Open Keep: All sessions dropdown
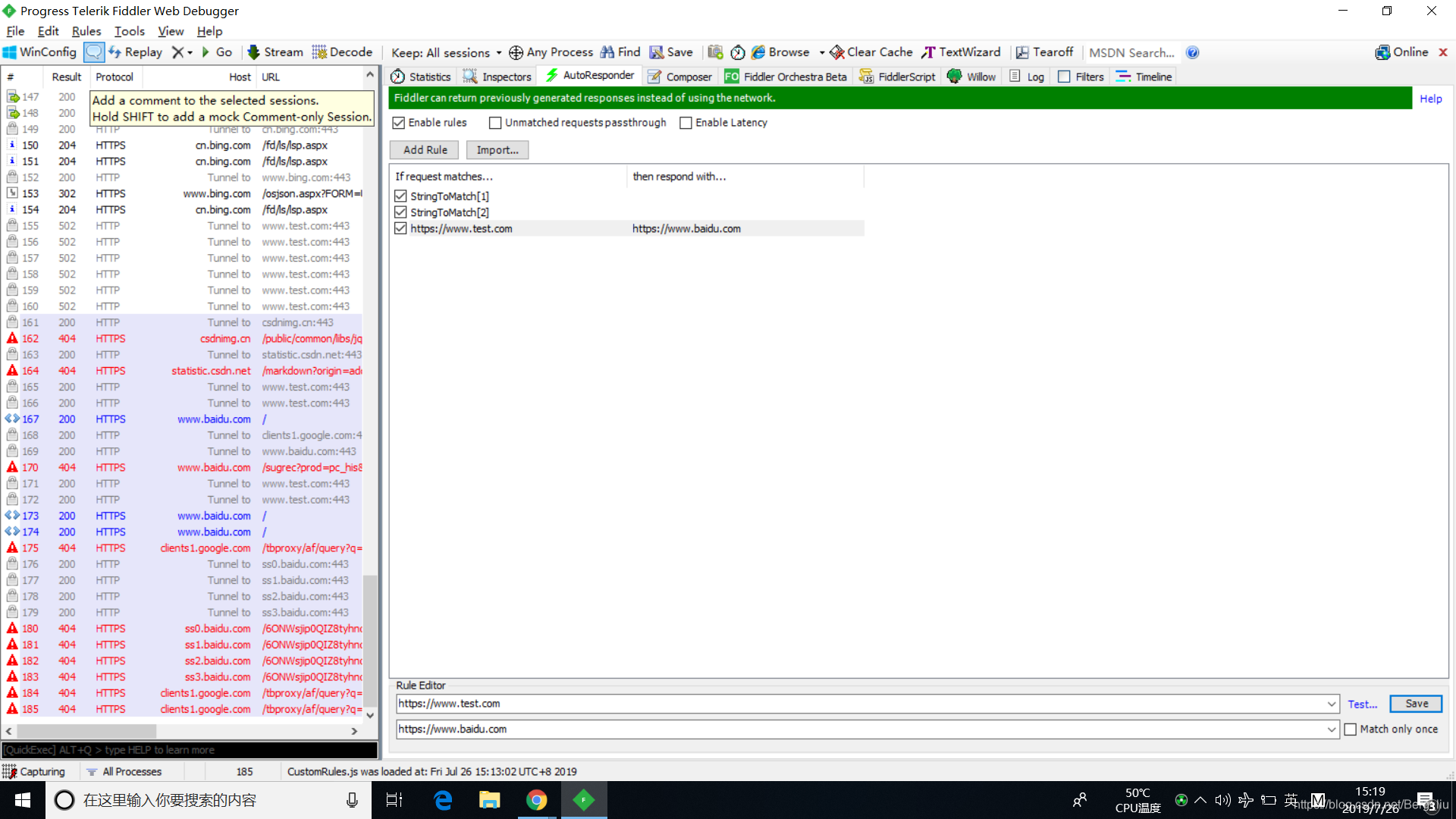The image size is (1456, 819). point(446,52)
